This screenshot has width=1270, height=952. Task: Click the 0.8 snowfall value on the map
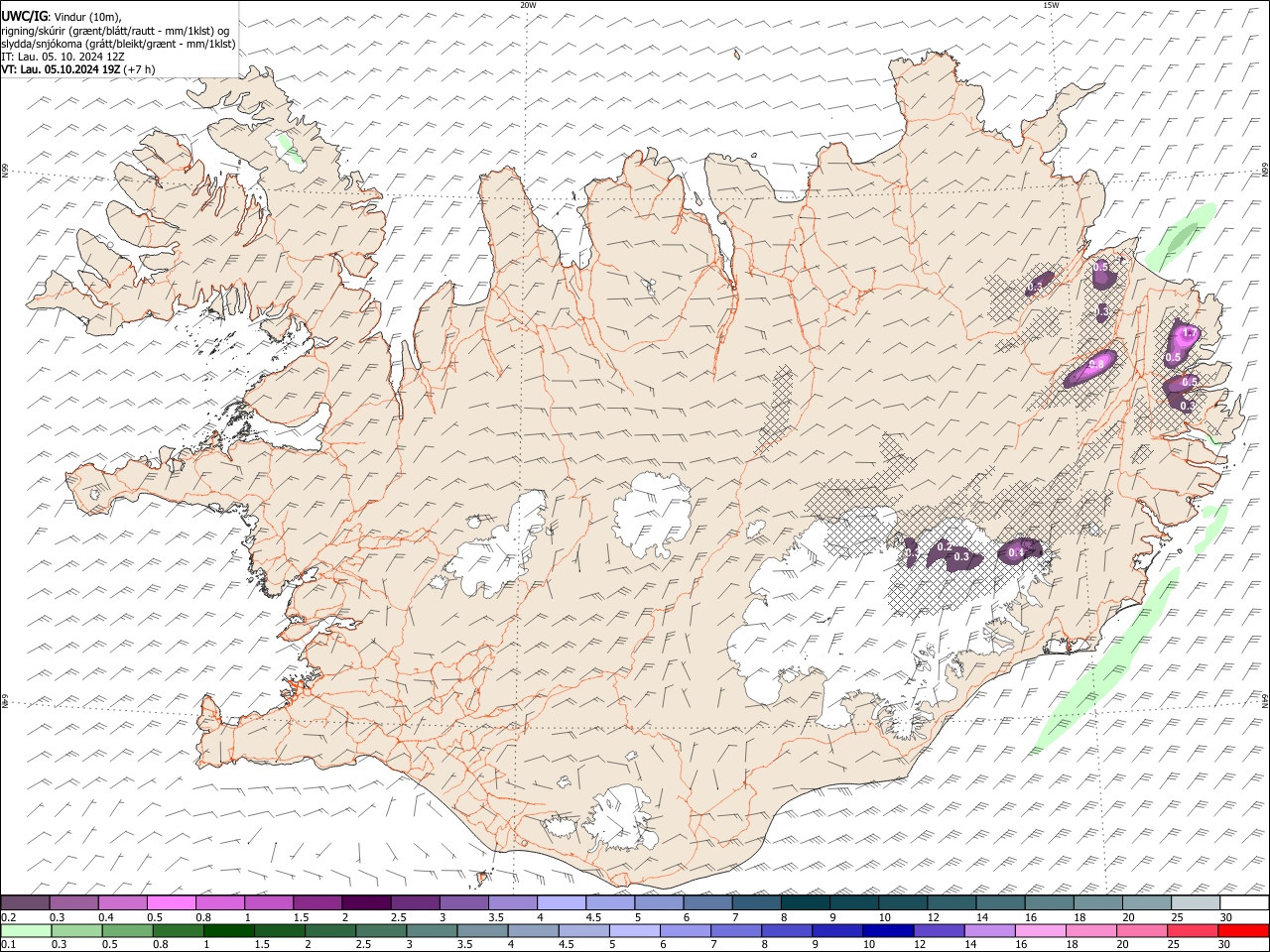1096,364
